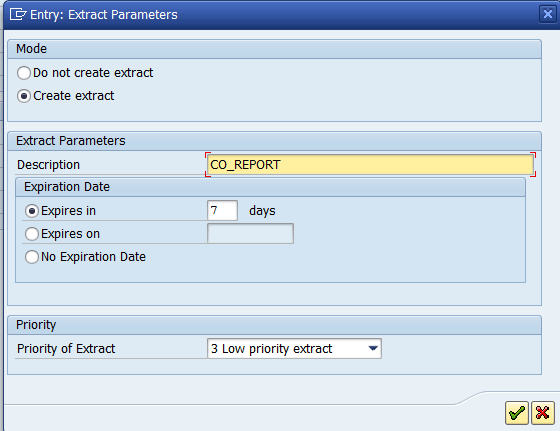Confirm with the green checkmark icon
The width and height of the screenshot is (560, 431).
pos(517,413)
